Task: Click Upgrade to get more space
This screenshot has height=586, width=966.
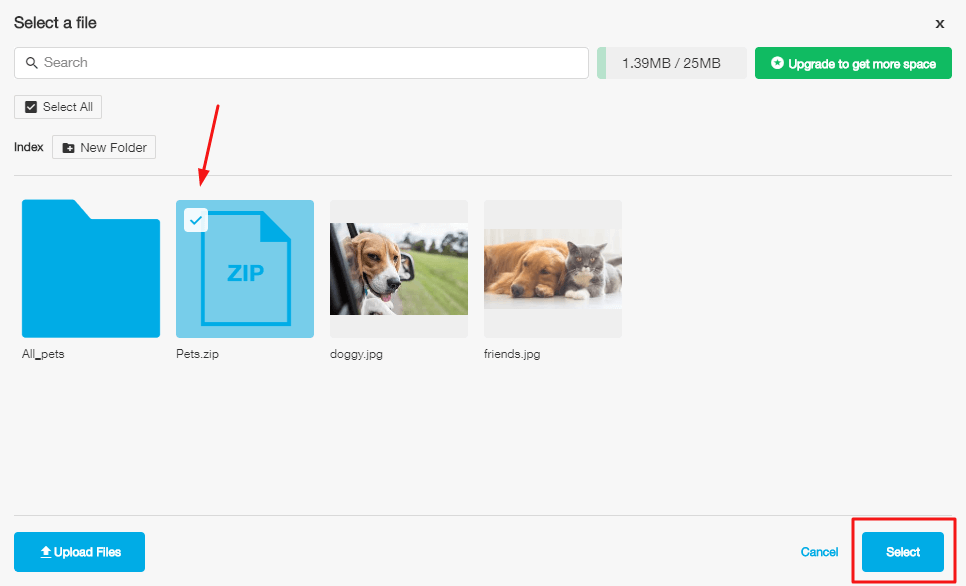Action: (853, 63)
